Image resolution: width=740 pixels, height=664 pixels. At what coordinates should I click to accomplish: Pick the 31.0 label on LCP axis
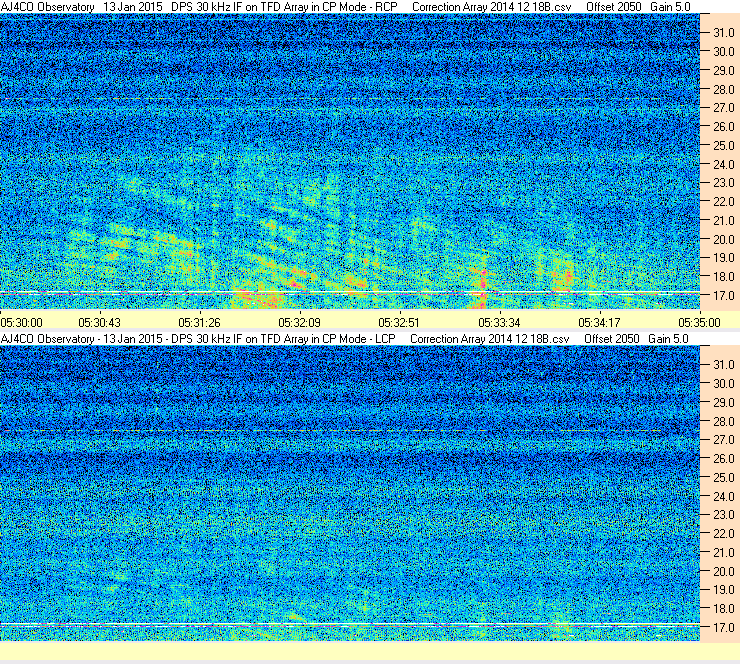[x=724, y=365]
